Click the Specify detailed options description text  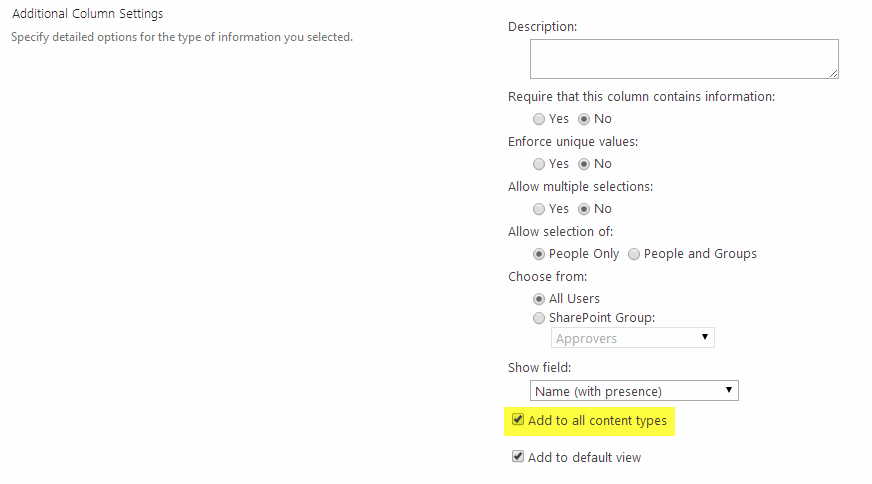tap(181, 38)
